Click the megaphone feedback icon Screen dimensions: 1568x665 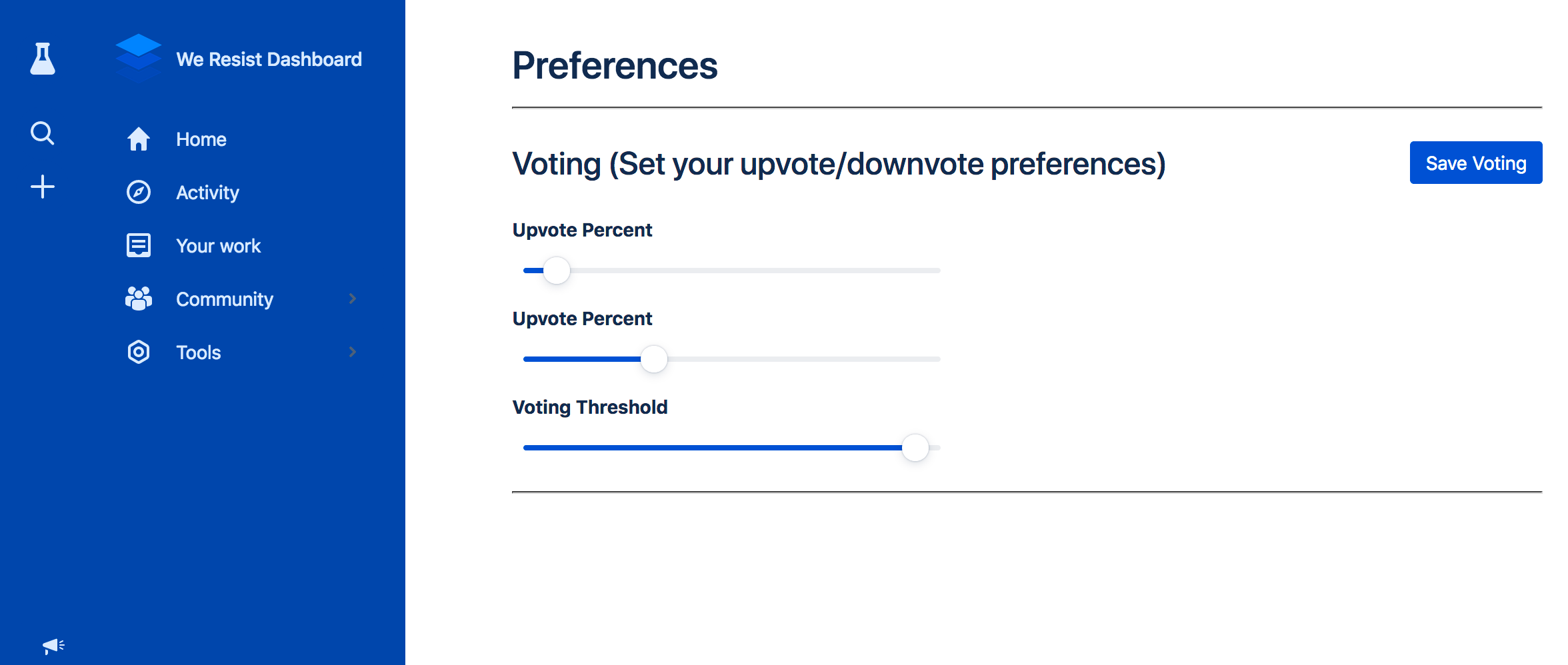[x=53, y=645]
